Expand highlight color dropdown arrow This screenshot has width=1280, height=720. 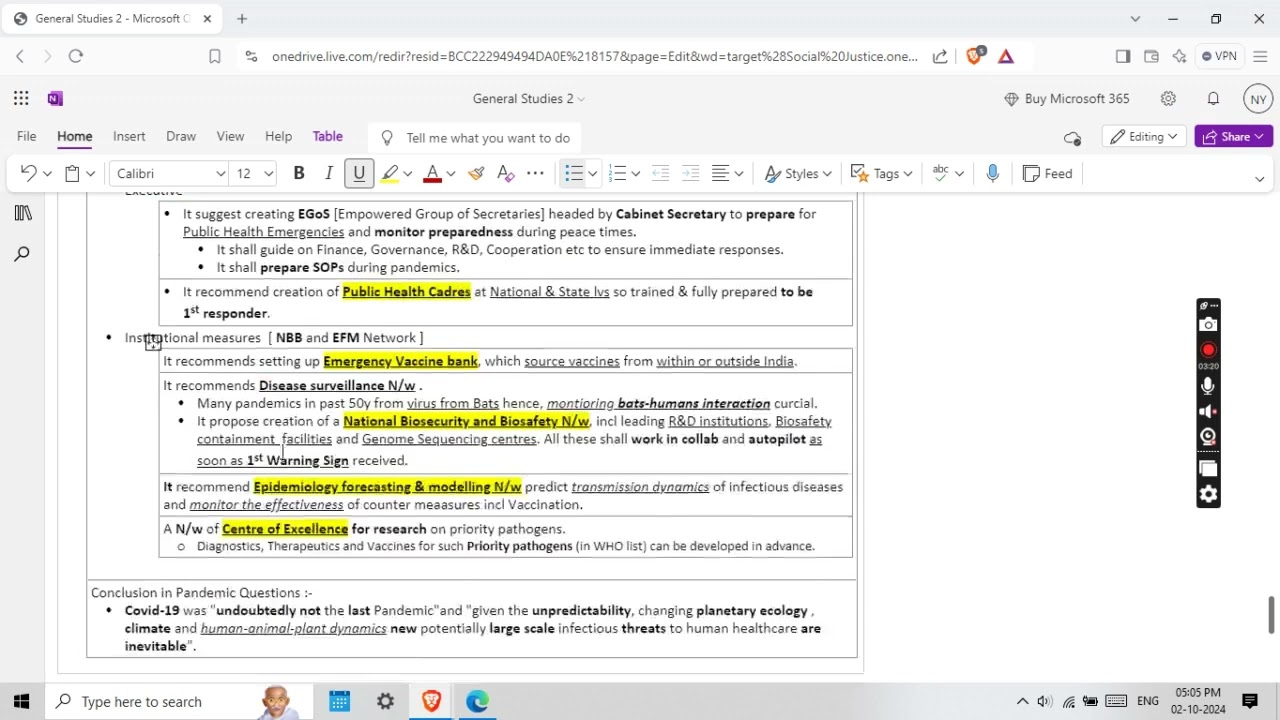408,174
